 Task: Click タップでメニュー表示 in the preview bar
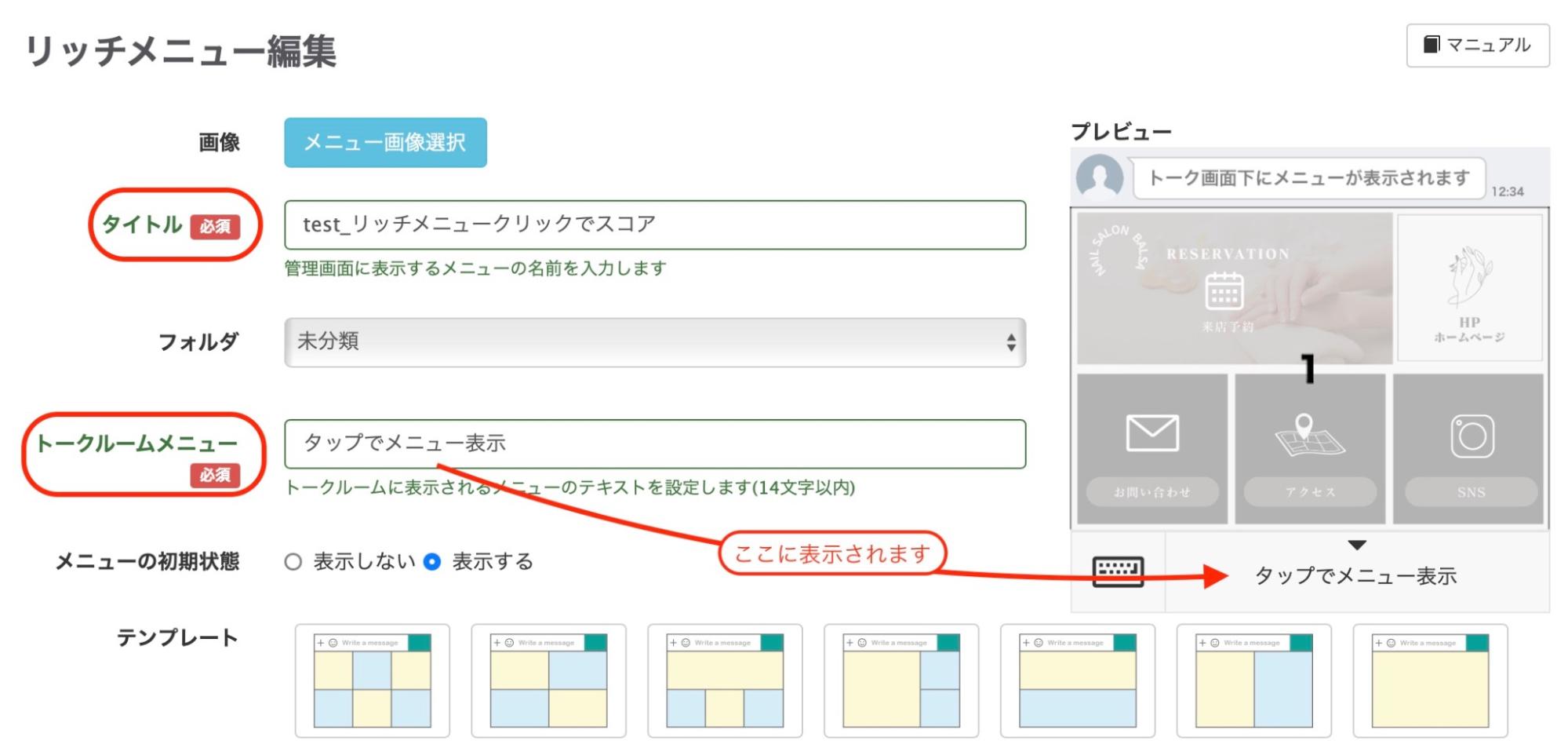(x=1357, y=576)
